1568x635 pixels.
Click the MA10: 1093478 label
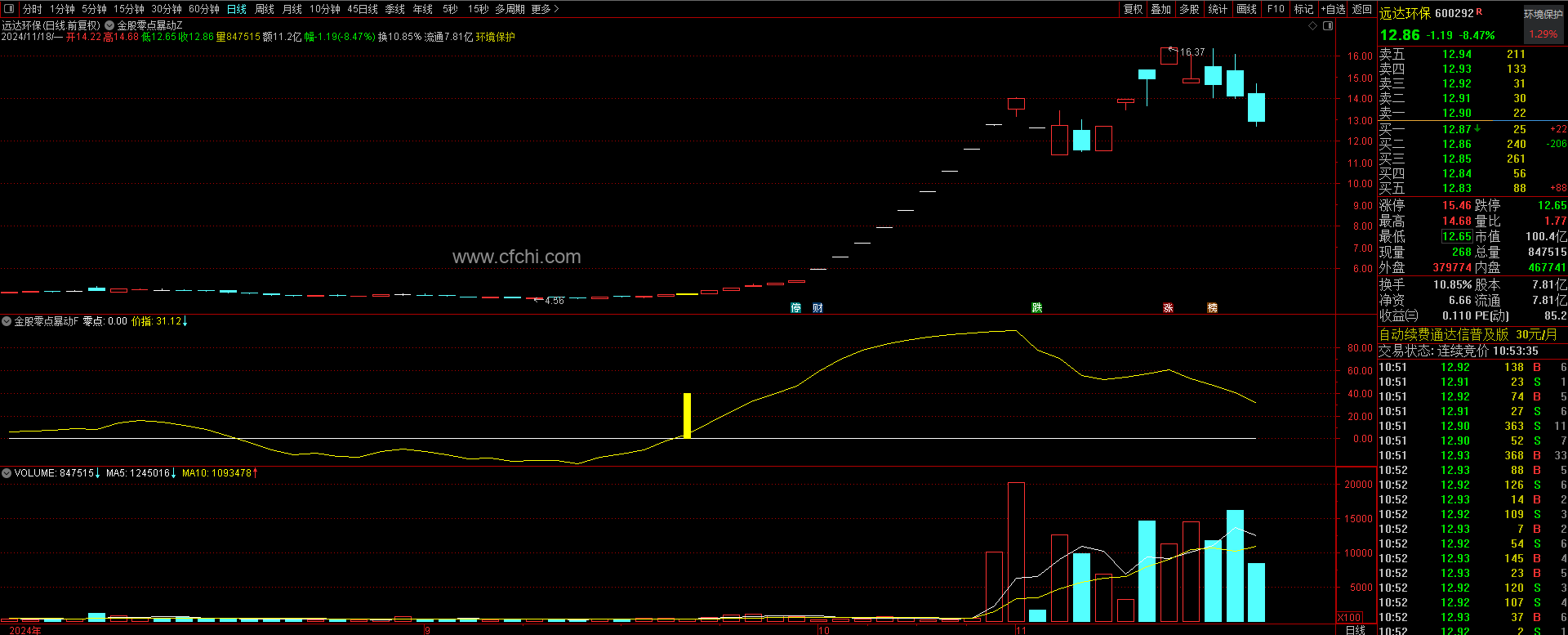(220, 473)
